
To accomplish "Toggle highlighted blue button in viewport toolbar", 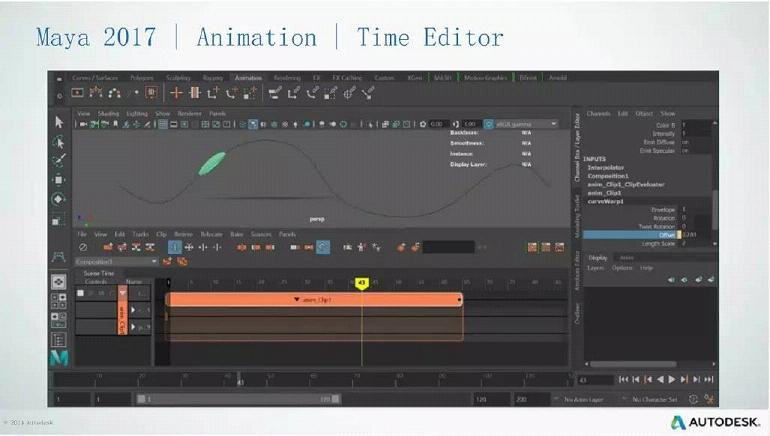I will (x=253, y=125).
